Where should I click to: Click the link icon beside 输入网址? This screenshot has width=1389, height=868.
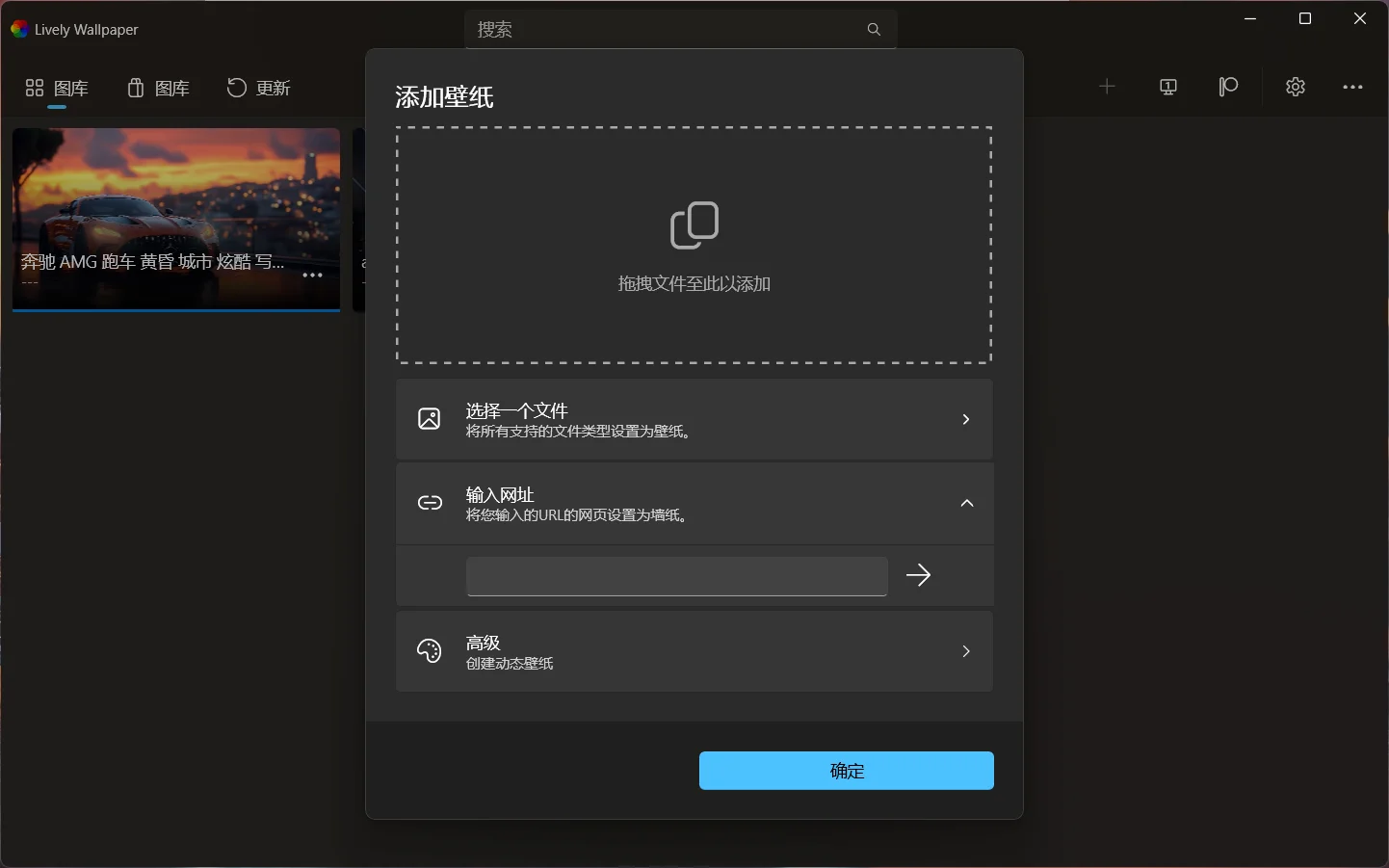(x=430, y=503)
